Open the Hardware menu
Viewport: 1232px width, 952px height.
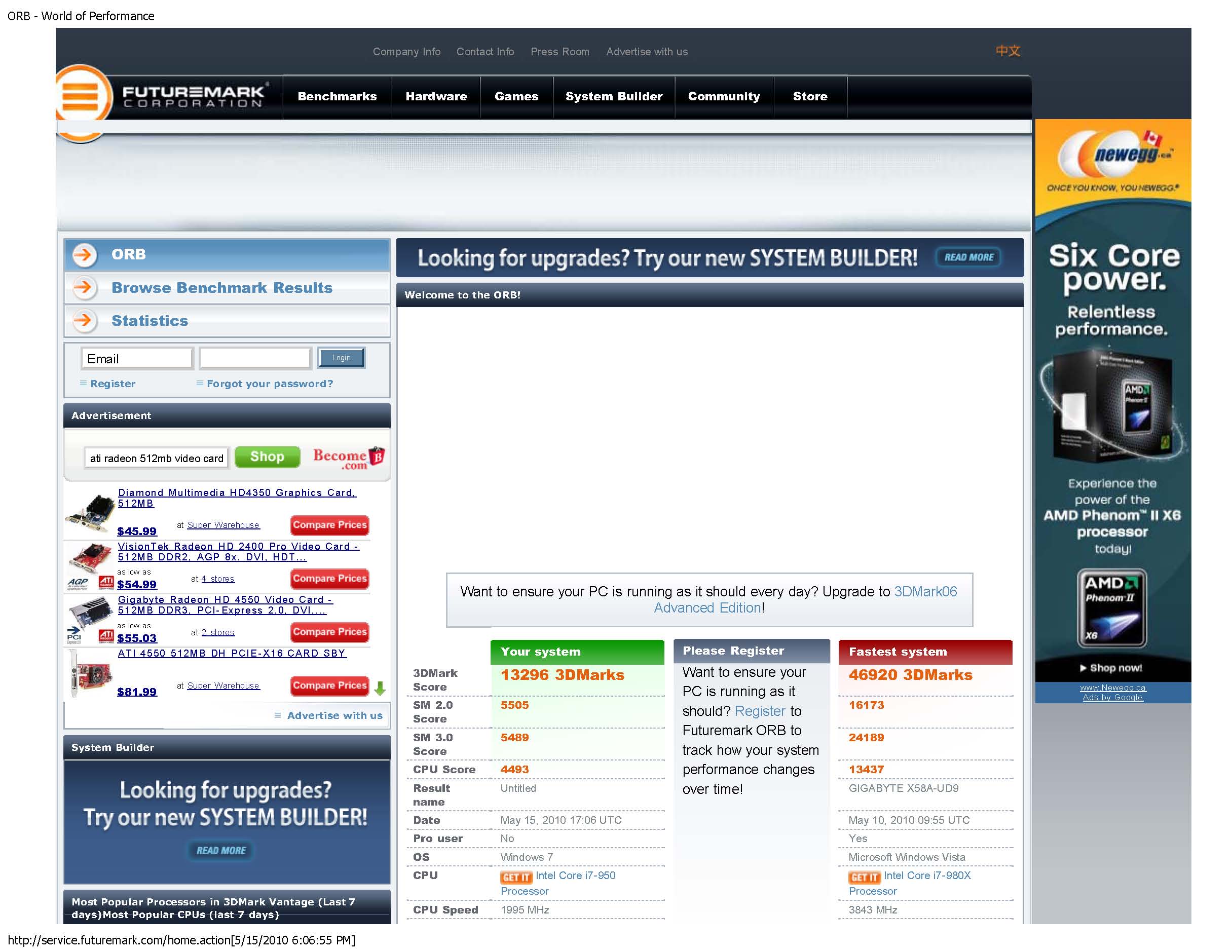click(x=436, y=96)
